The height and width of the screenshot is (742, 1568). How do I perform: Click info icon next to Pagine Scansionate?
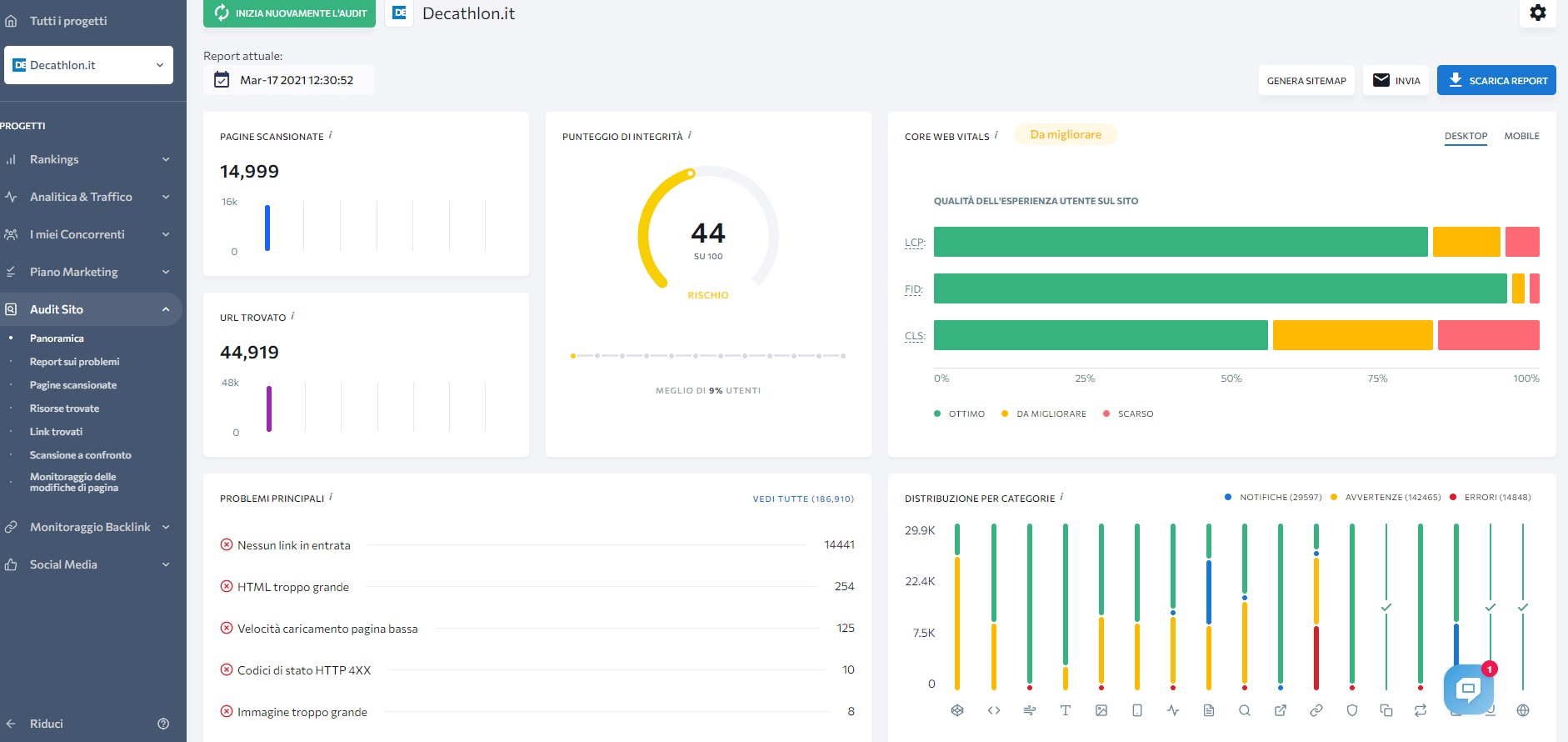coord(331,135)
